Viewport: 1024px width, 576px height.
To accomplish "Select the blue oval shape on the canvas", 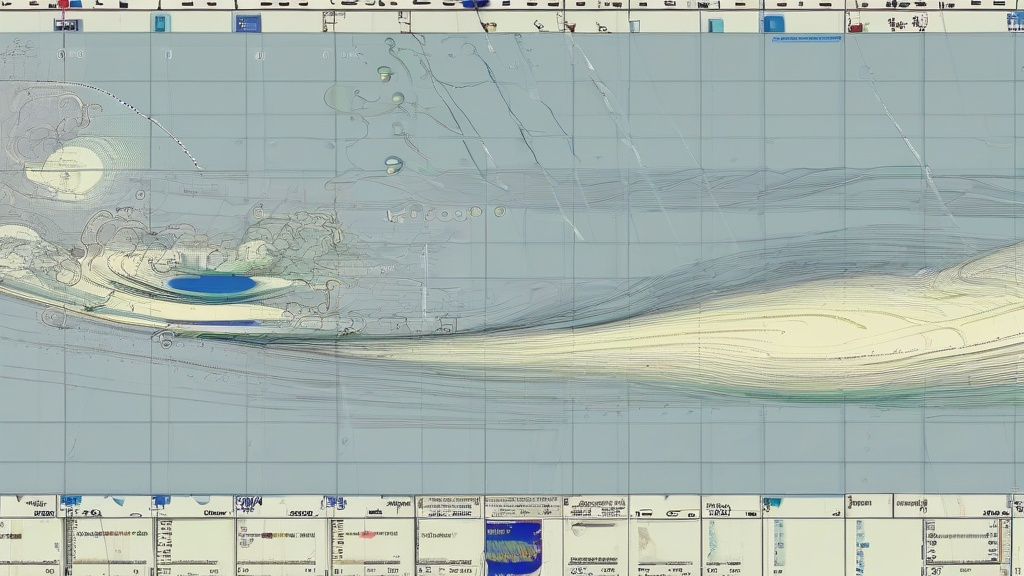I will (x=212, y=285).
